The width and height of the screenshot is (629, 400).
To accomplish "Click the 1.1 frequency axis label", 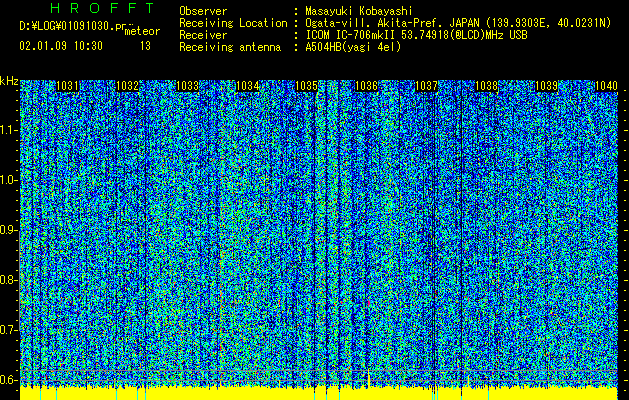I will pyautogui.click(x=8, y=130).
